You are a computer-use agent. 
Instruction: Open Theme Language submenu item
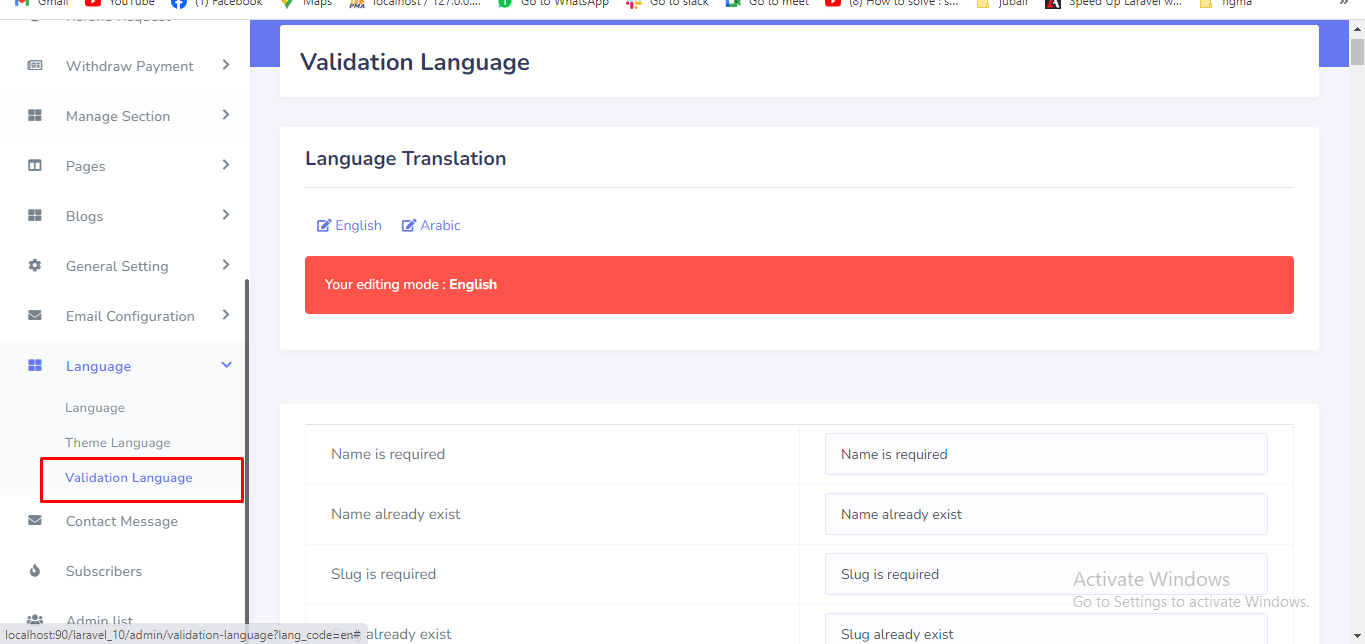(118, 443)
